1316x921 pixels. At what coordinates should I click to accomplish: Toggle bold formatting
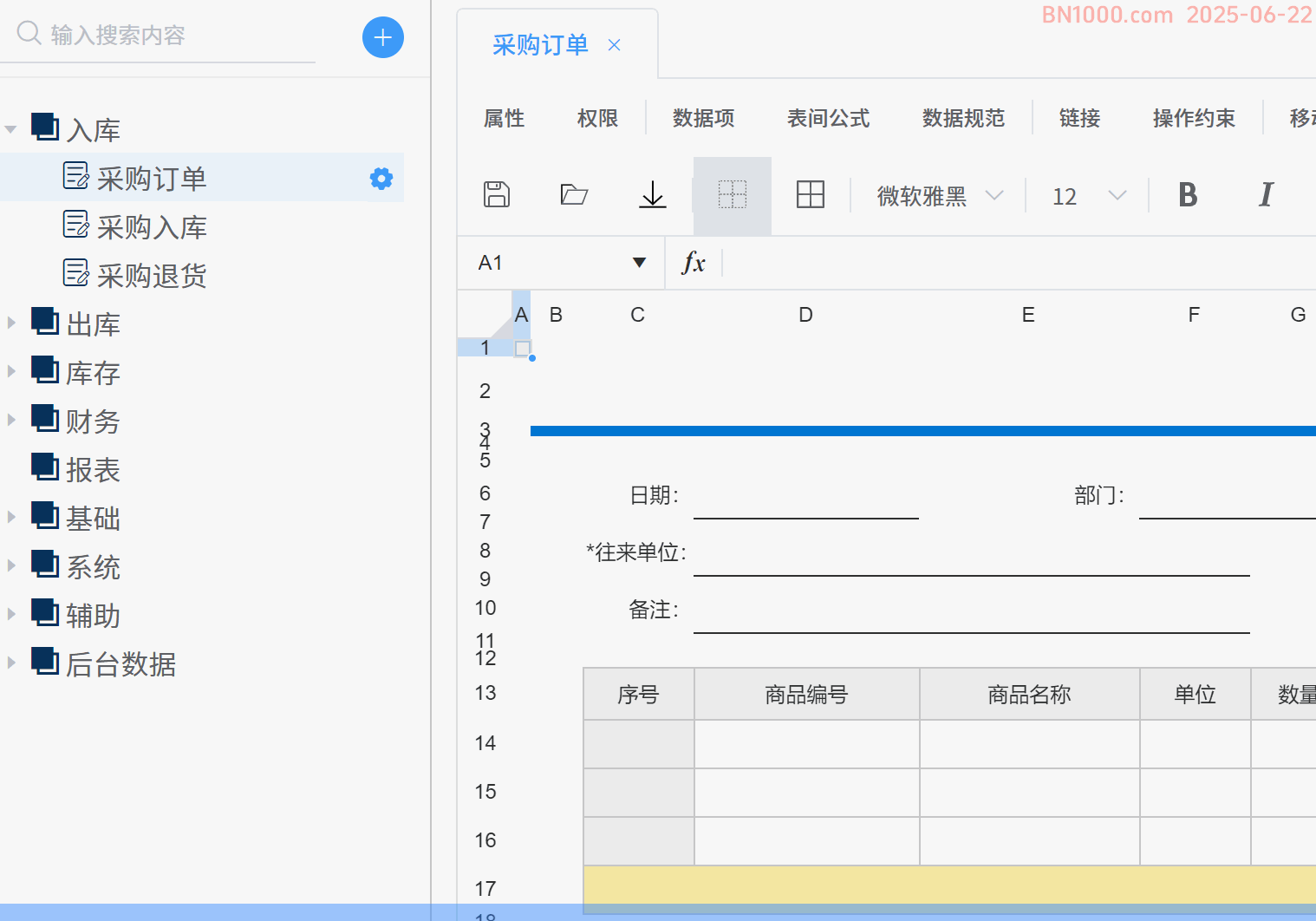tap(1188, 194)
